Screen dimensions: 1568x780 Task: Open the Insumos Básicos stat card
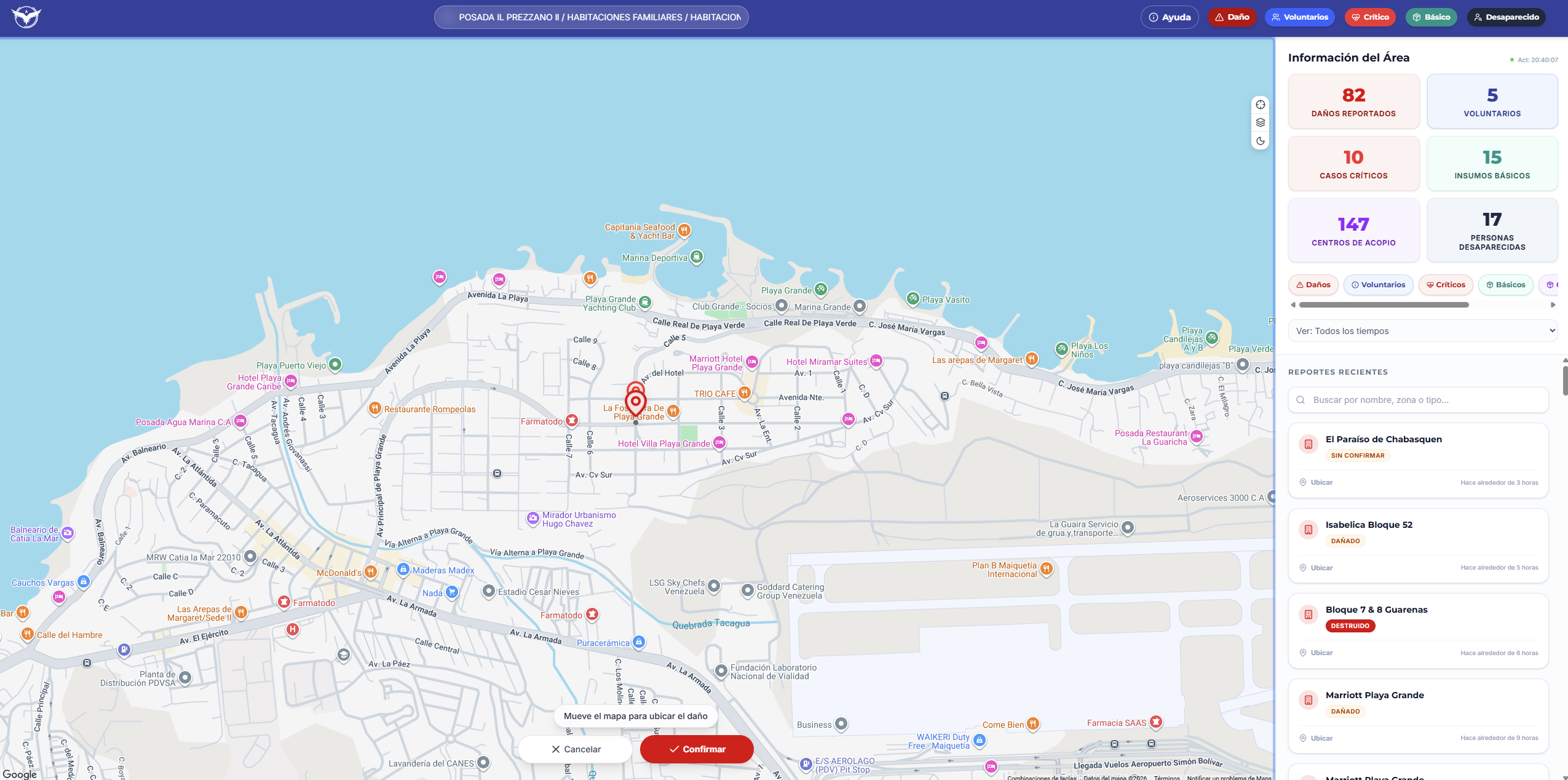coord(1492,164)
